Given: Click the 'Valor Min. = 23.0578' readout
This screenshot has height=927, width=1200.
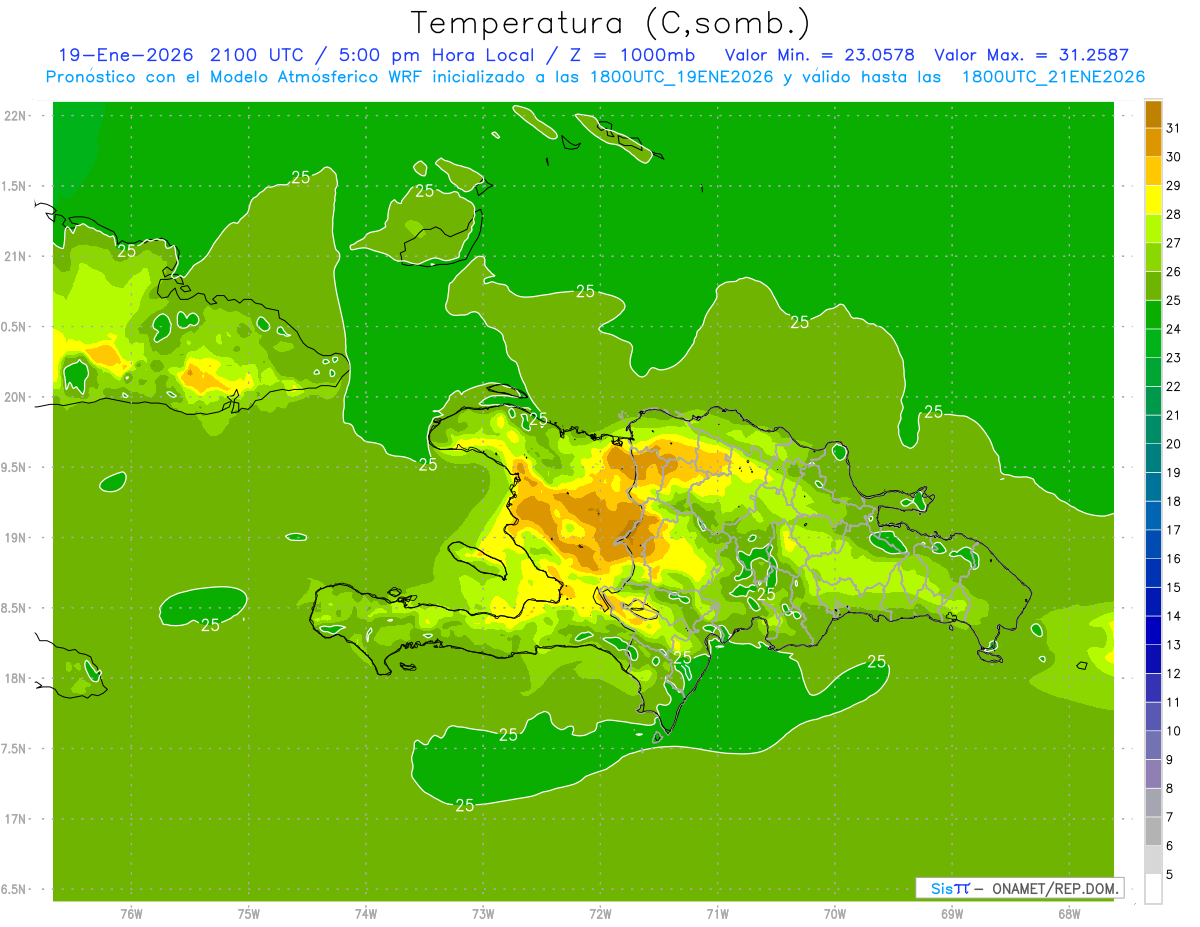Looking at the screenshot, I should pyautogui.click(x=819, y=55).
